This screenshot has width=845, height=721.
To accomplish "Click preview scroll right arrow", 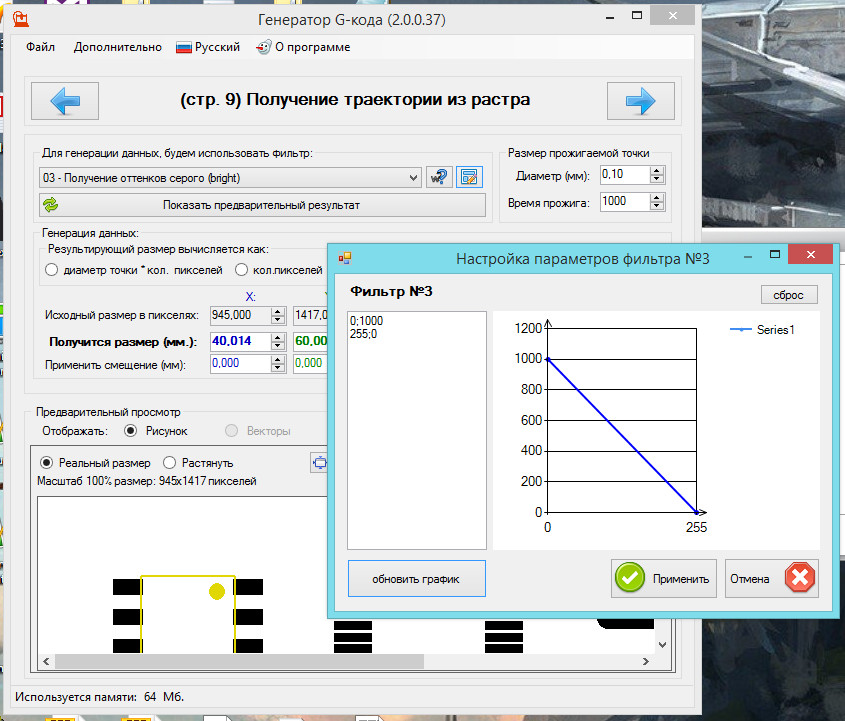I will 646,661.
